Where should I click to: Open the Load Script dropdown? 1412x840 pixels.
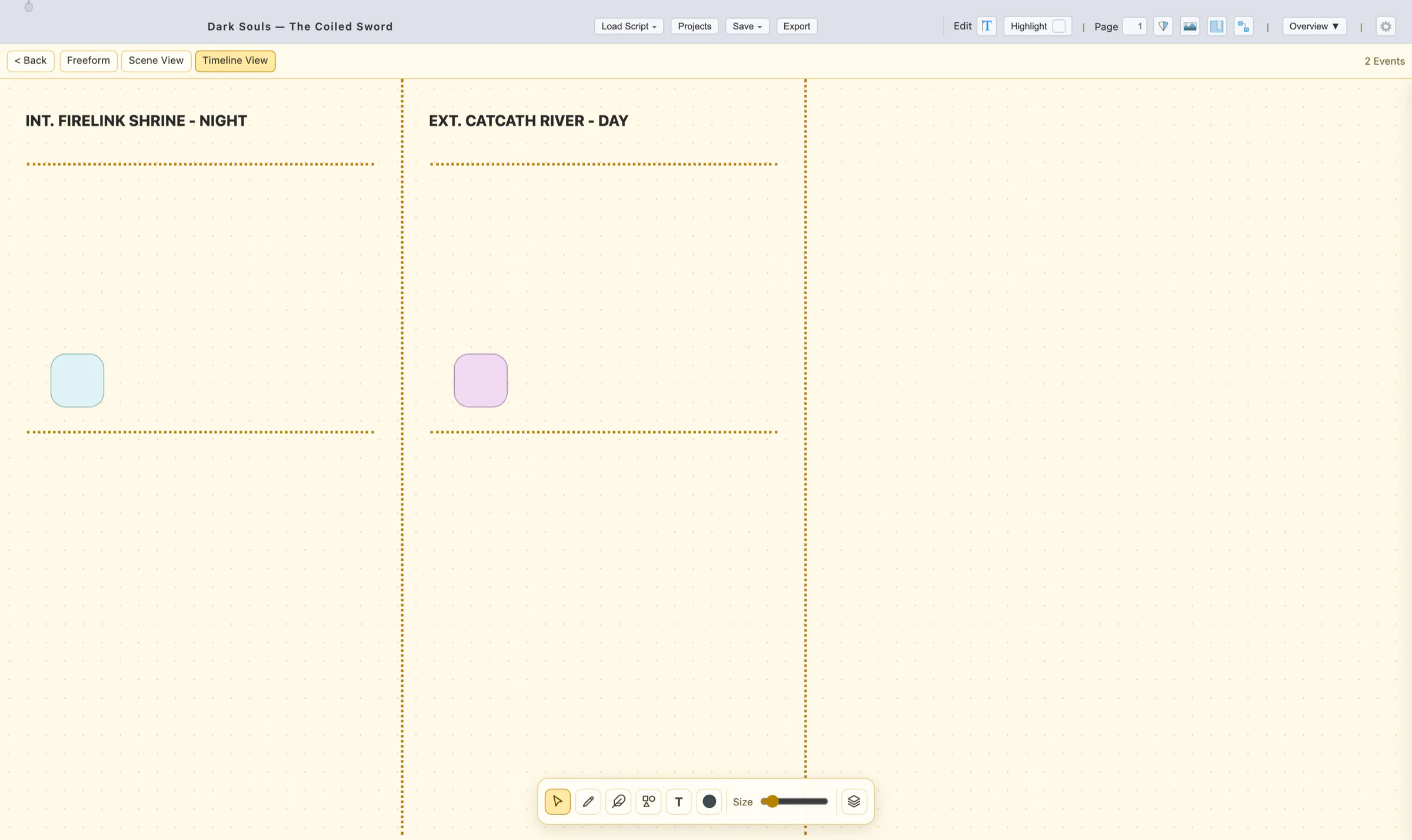(629, 26)
